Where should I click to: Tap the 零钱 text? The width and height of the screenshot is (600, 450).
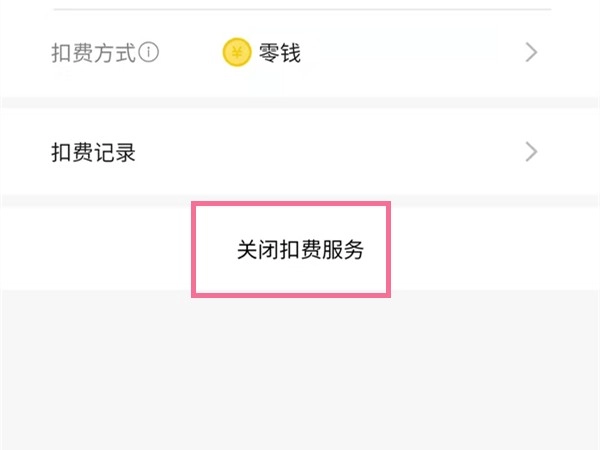[x=280, y=53]
